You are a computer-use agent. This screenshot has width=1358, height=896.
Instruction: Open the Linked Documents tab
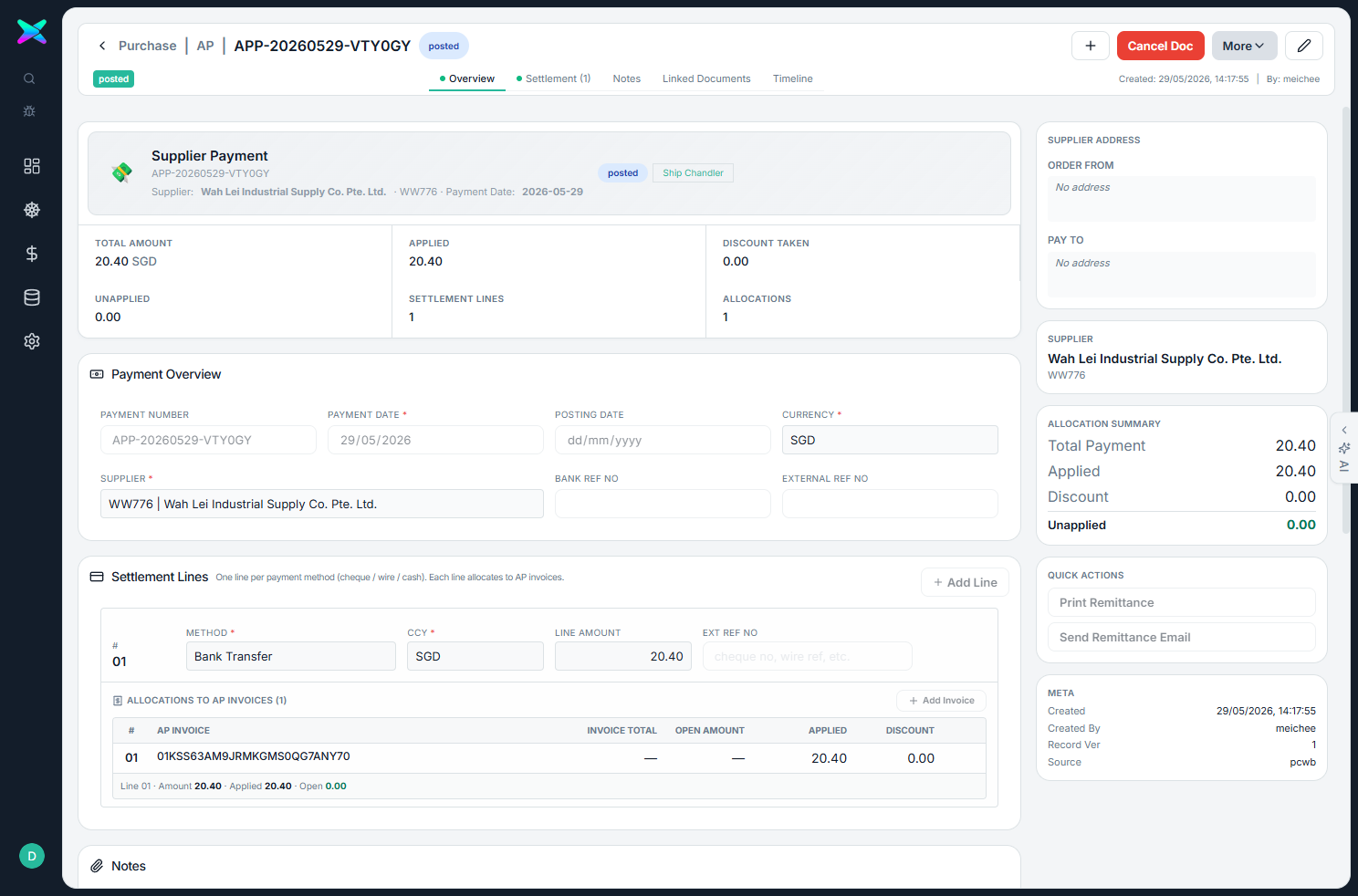point(706,78)
